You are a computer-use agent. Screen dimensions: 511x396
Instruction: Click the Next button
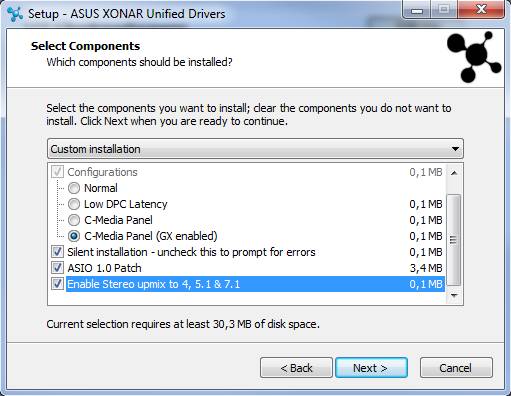point(371,368)
